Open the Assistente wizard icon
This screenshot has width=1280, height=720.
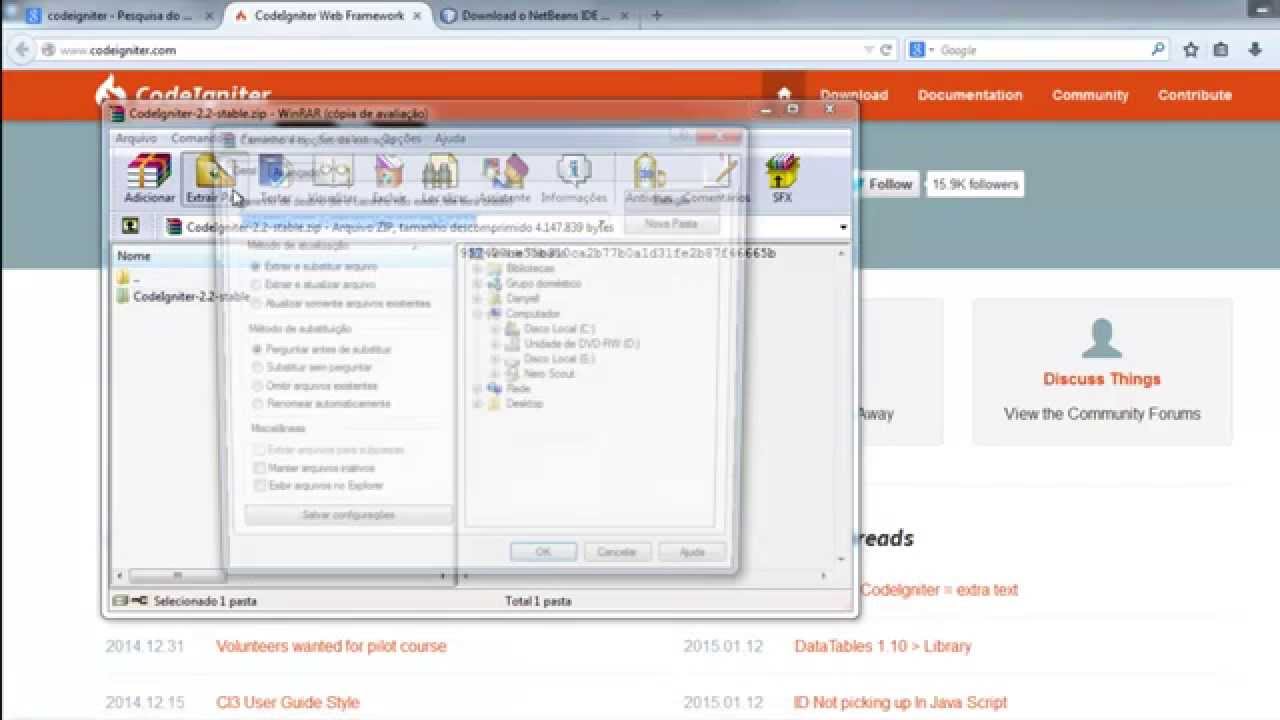[x=505, y=173]
